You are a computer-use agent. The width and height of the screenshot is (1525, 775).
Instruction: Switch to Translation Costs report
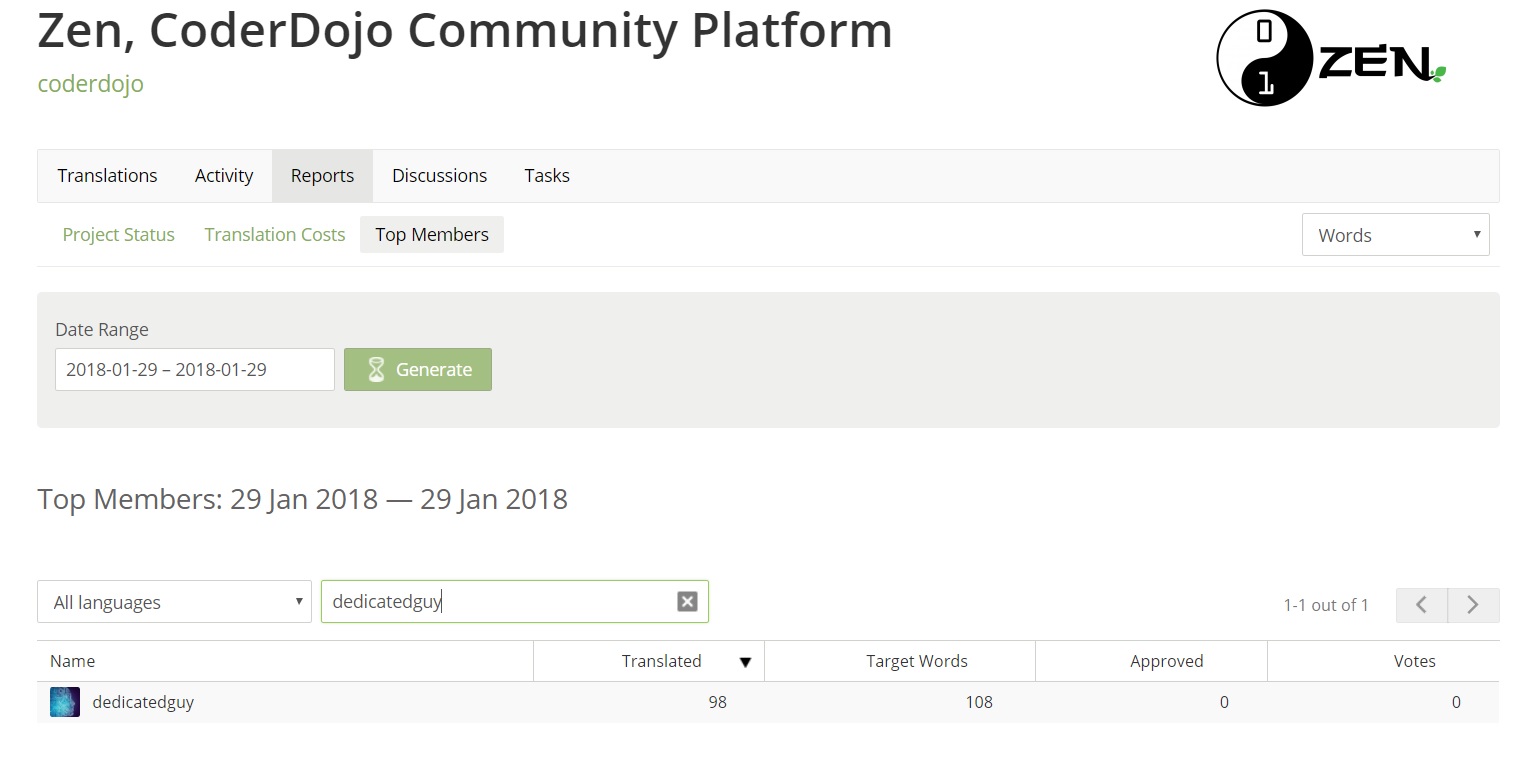[275, 235]
